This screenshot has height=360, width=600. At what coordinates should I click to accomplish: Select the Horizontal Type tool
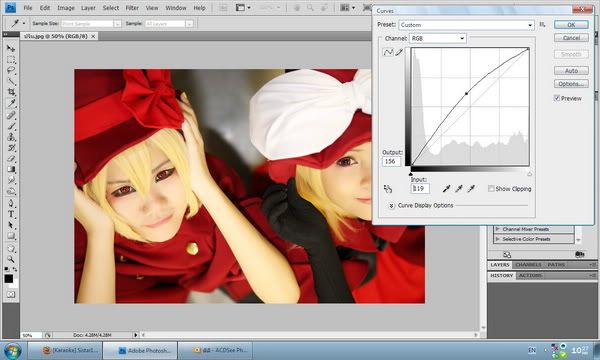pos(11,214)
